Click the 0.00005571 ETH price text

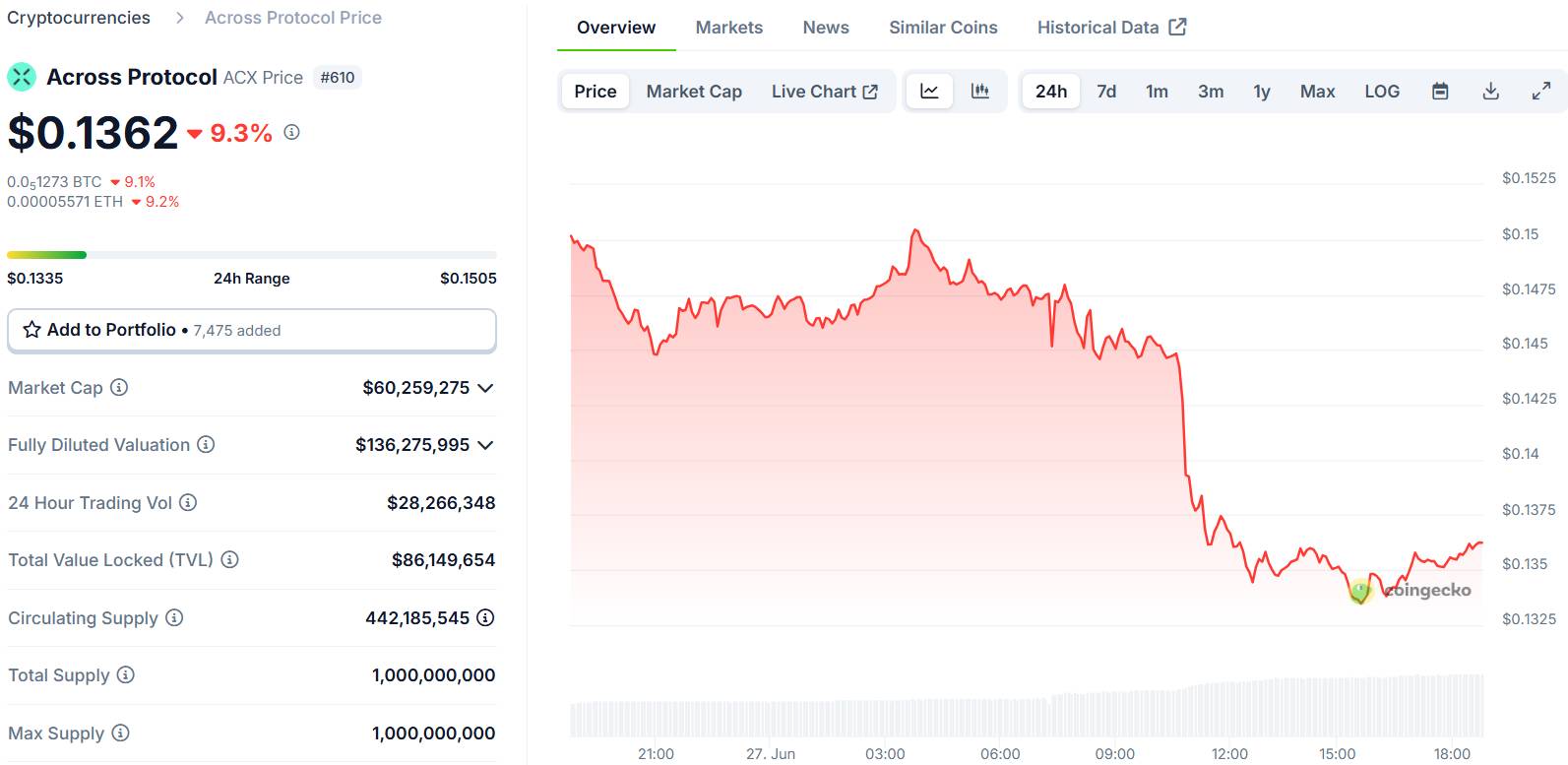point(65,202)
